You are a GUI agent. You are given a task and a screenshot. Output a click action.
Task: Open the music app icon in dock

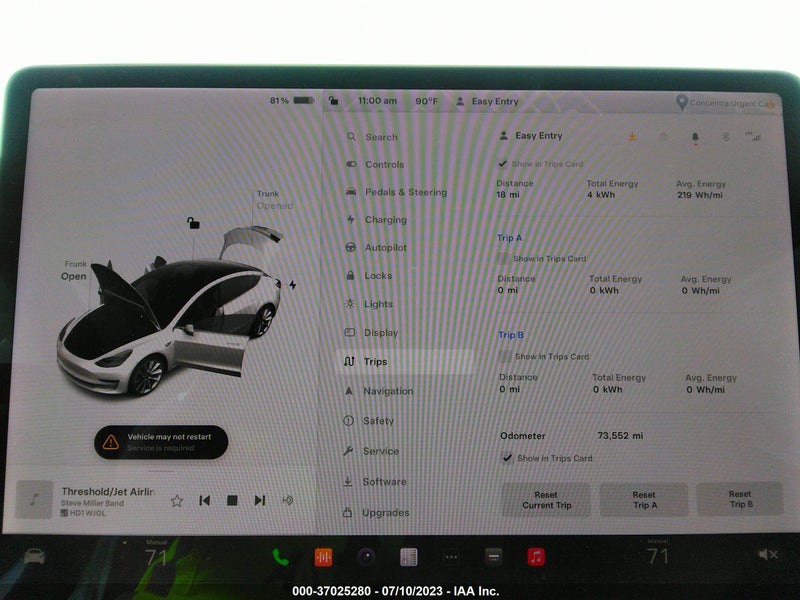[536, 557]
